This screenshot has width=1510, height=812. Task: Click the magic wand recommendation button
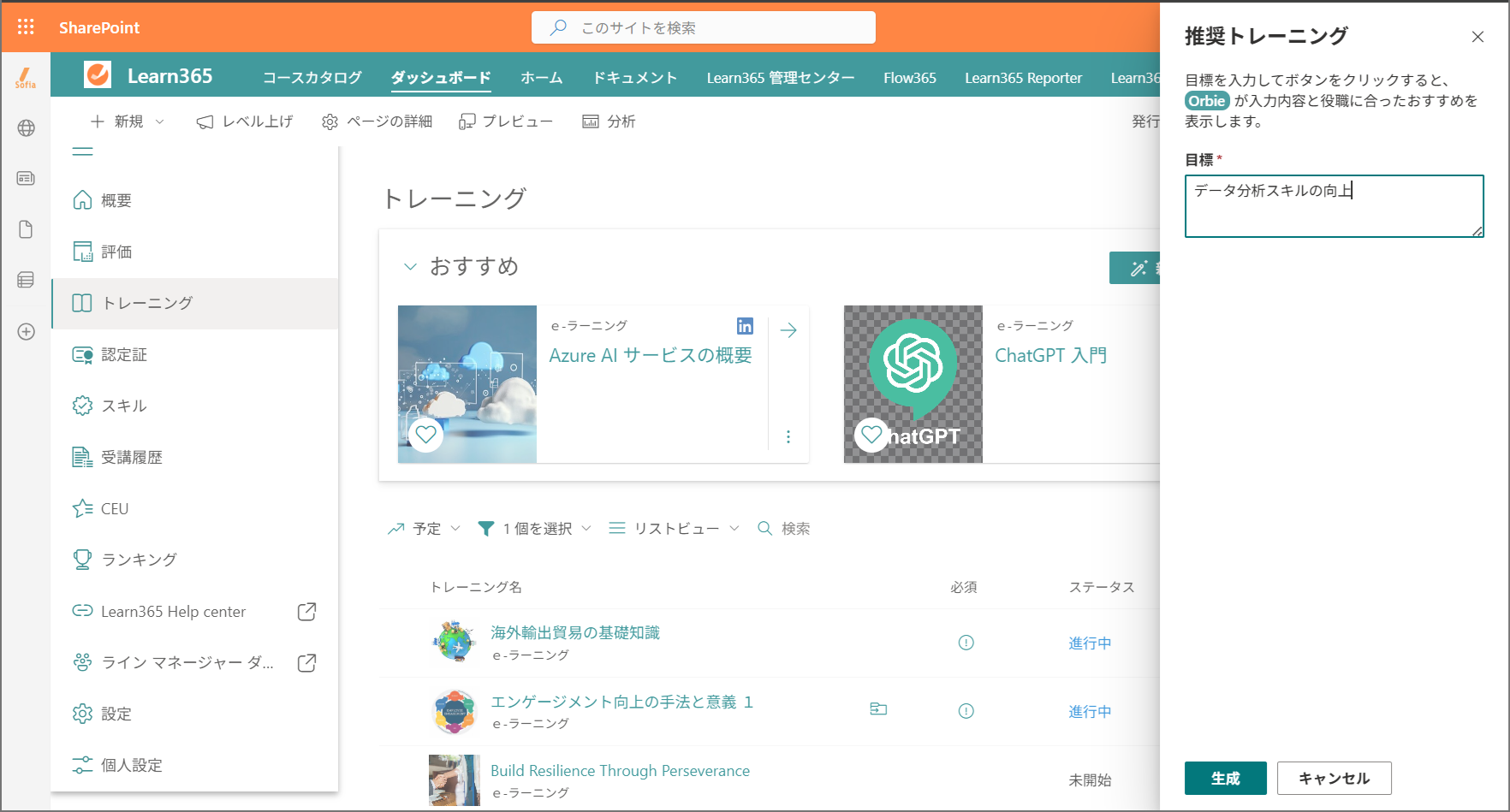click(x=1136, y=268)
